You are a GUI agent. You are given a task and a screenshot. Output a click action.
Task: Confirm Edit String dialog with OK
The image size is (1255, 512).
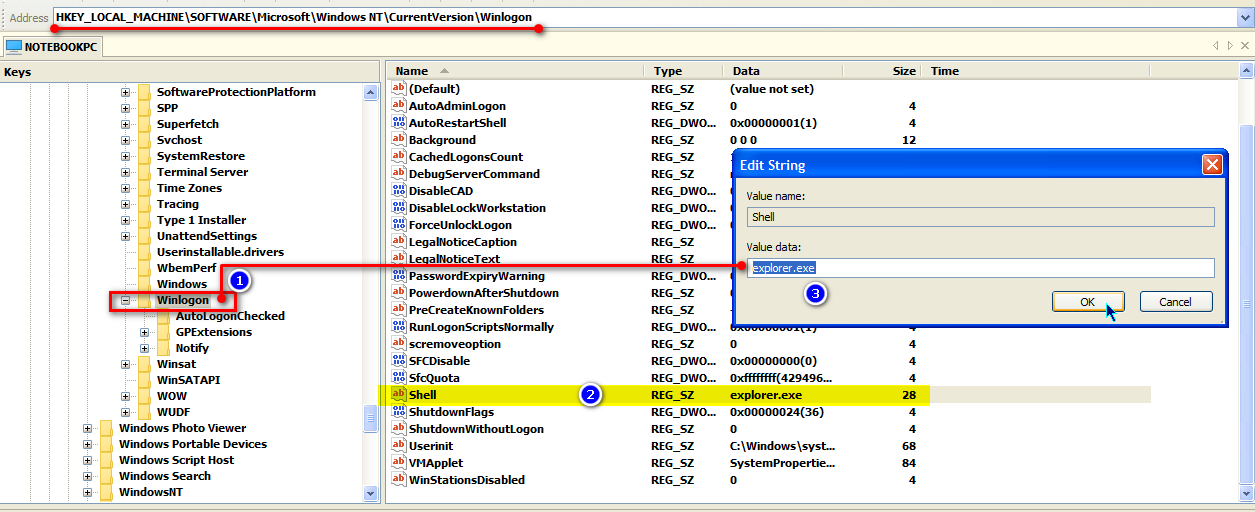pyautogui.click(x=1088, y=302)
